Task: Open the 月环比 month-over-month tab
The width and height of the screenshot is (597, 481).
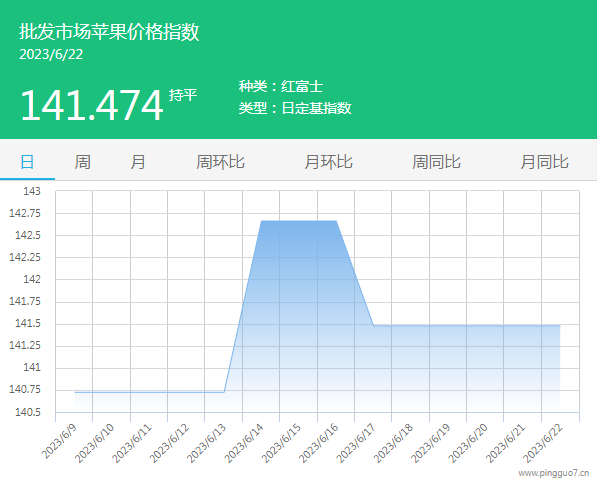Action: point(328,162)
